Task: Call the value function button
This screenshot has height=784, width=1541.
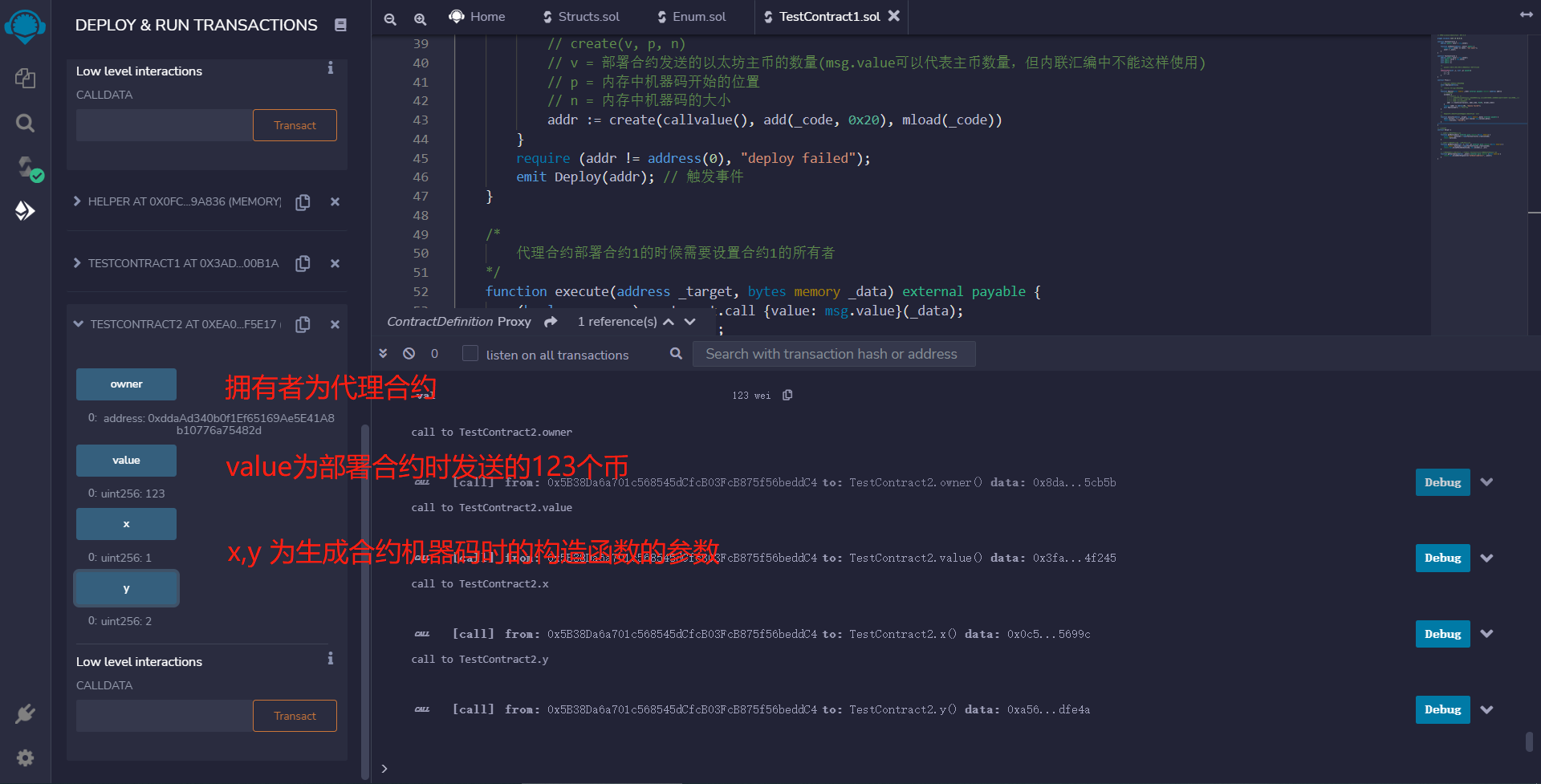Action: 126,461
